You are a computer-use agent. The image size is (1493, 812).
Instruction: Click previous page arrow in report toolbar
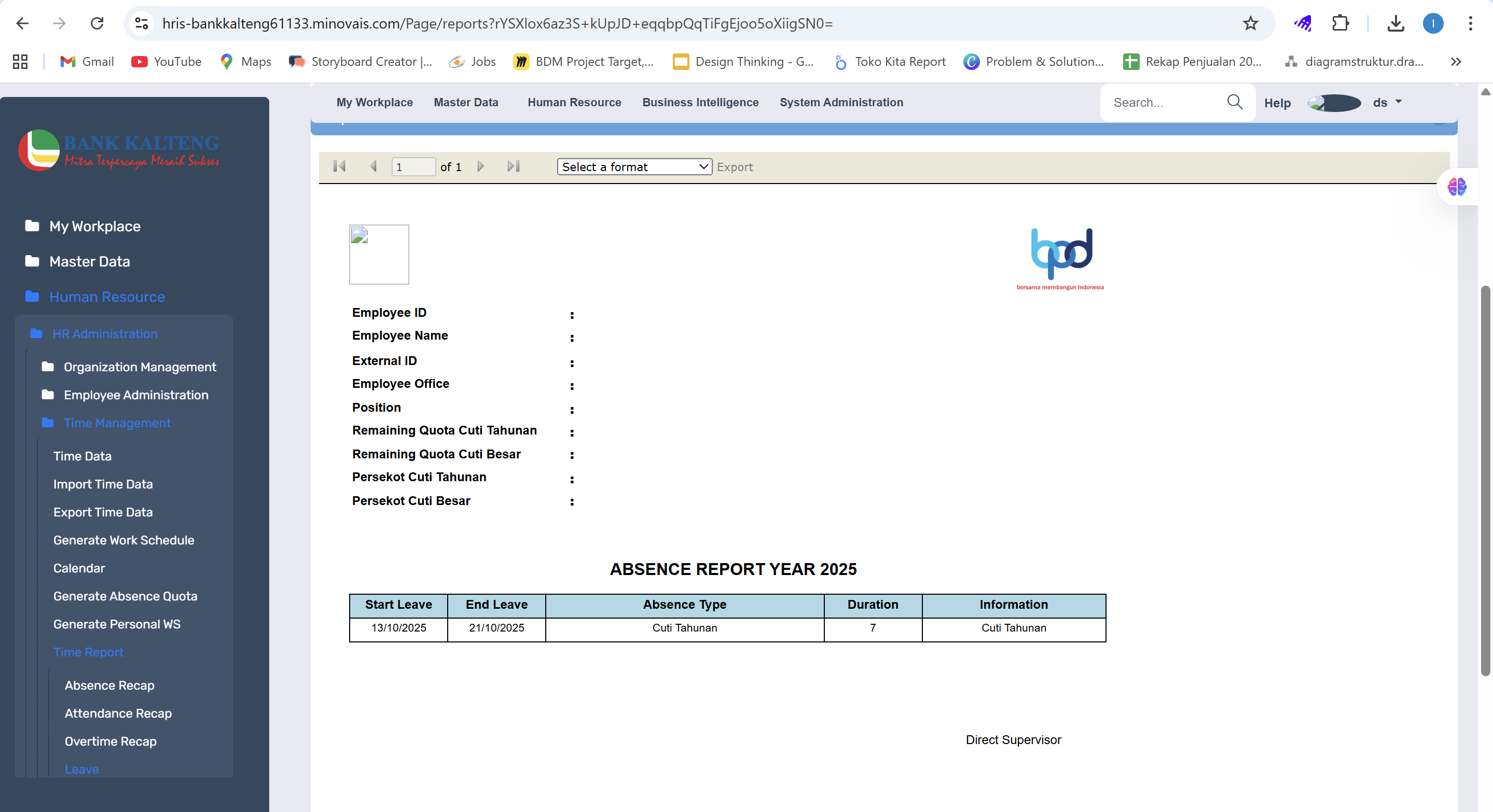pos(374,167)
